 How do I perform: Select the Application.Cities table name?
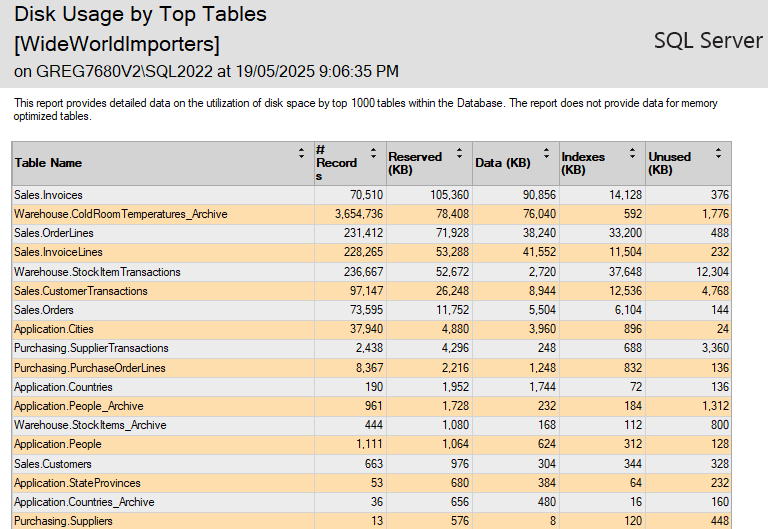click(54, 329)
